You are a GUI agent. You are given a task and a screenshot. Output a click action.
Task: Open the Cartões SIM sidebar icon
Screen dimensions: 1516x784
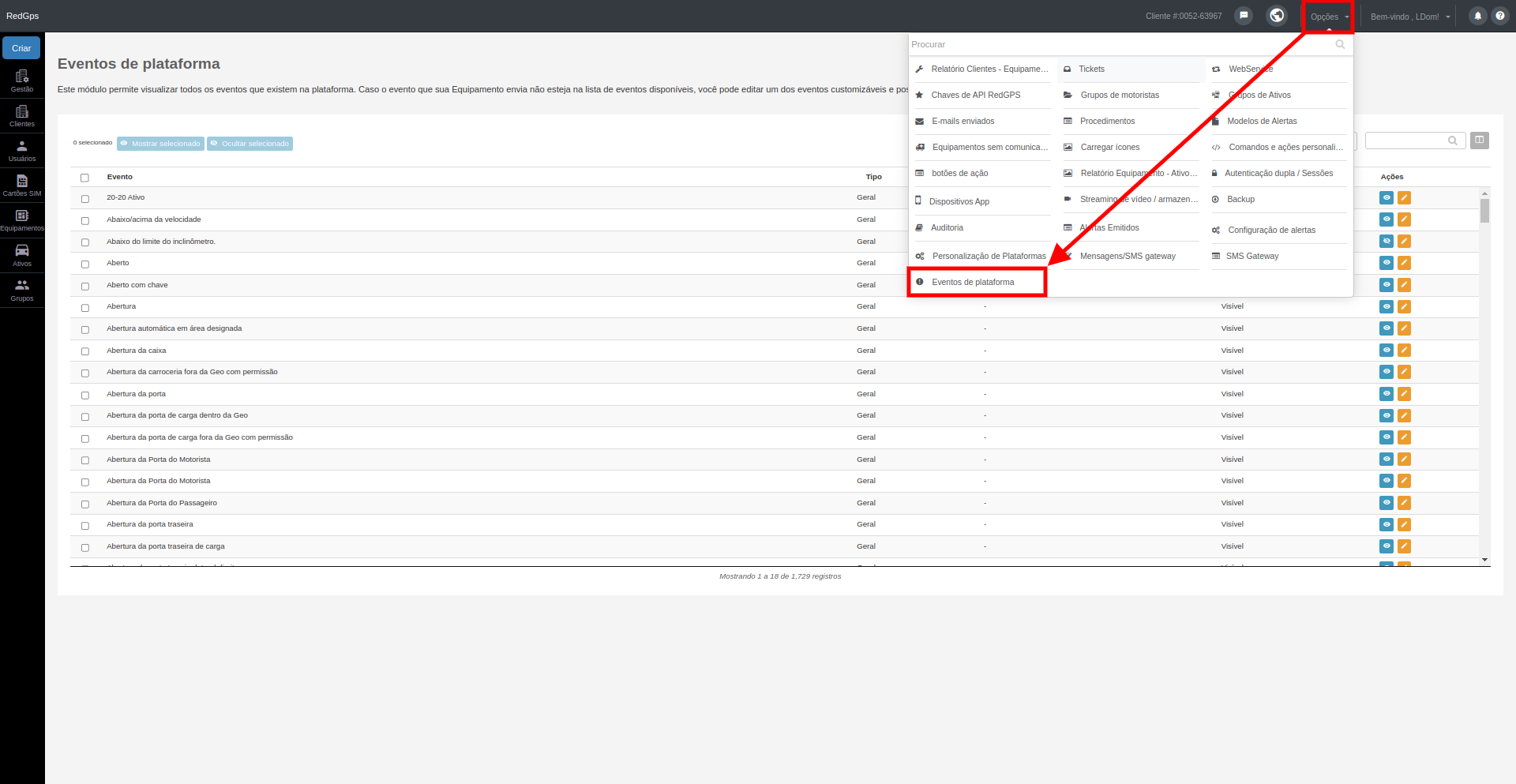tap(22, 185)
